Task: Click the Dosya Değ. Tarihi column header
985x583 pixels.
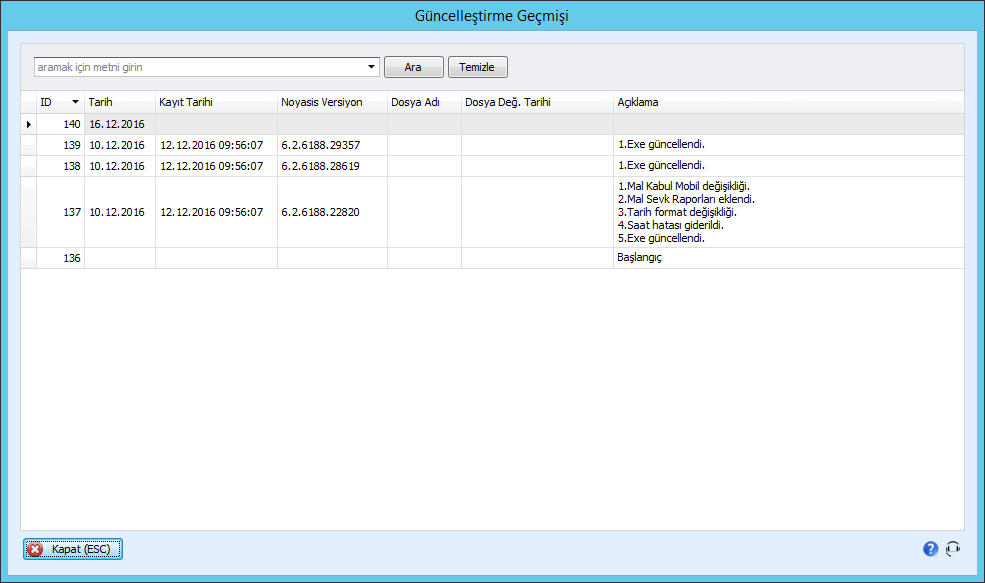Action: point(537,102)
